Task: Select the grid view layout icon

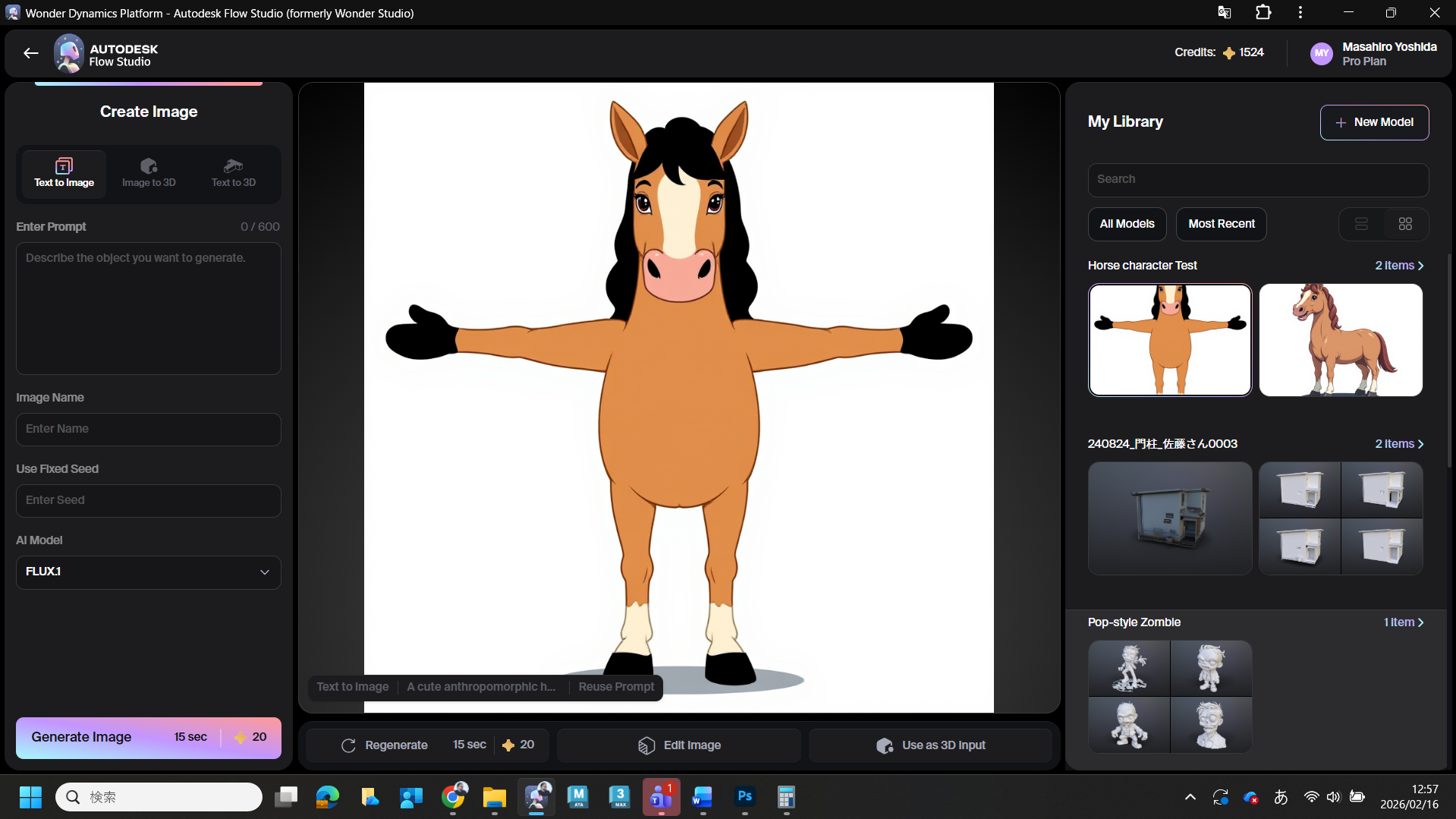Action: 1405,224
